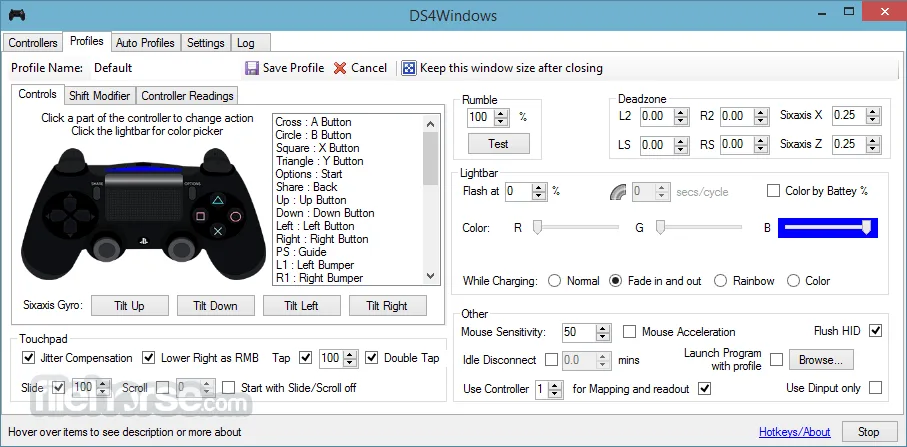Change Use Controller number spinner
The height and width of the screenshot is (447, 907).
coord(555,389)
